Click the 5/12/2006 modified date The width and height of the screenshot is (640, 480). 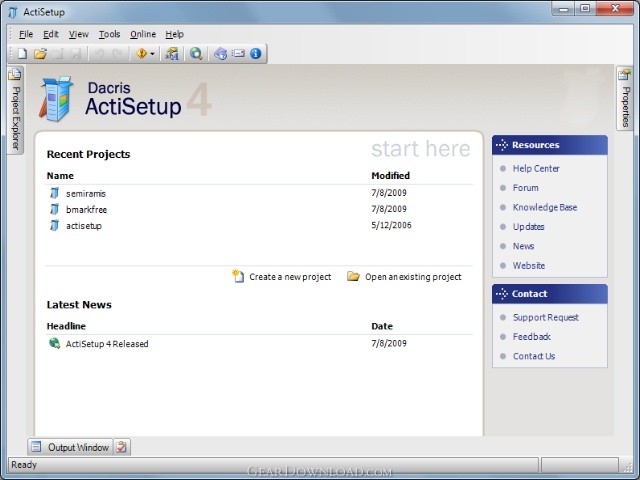[391, 225]
